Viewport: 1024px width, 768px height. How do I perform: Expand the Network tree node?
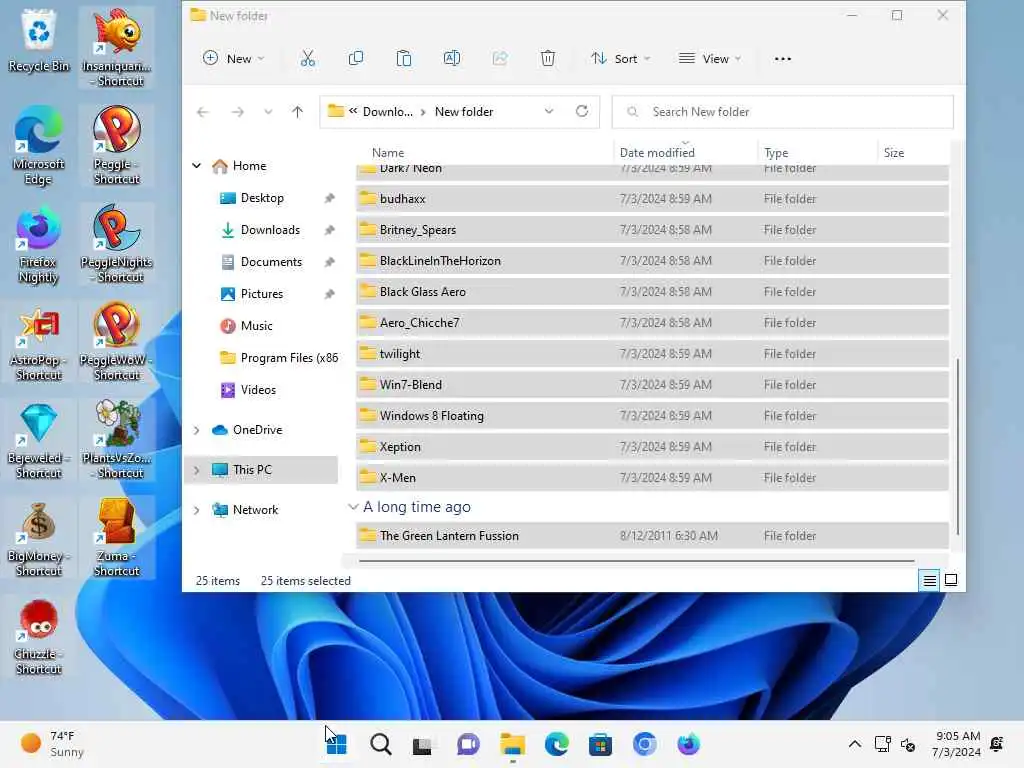[x=197, y=510]
